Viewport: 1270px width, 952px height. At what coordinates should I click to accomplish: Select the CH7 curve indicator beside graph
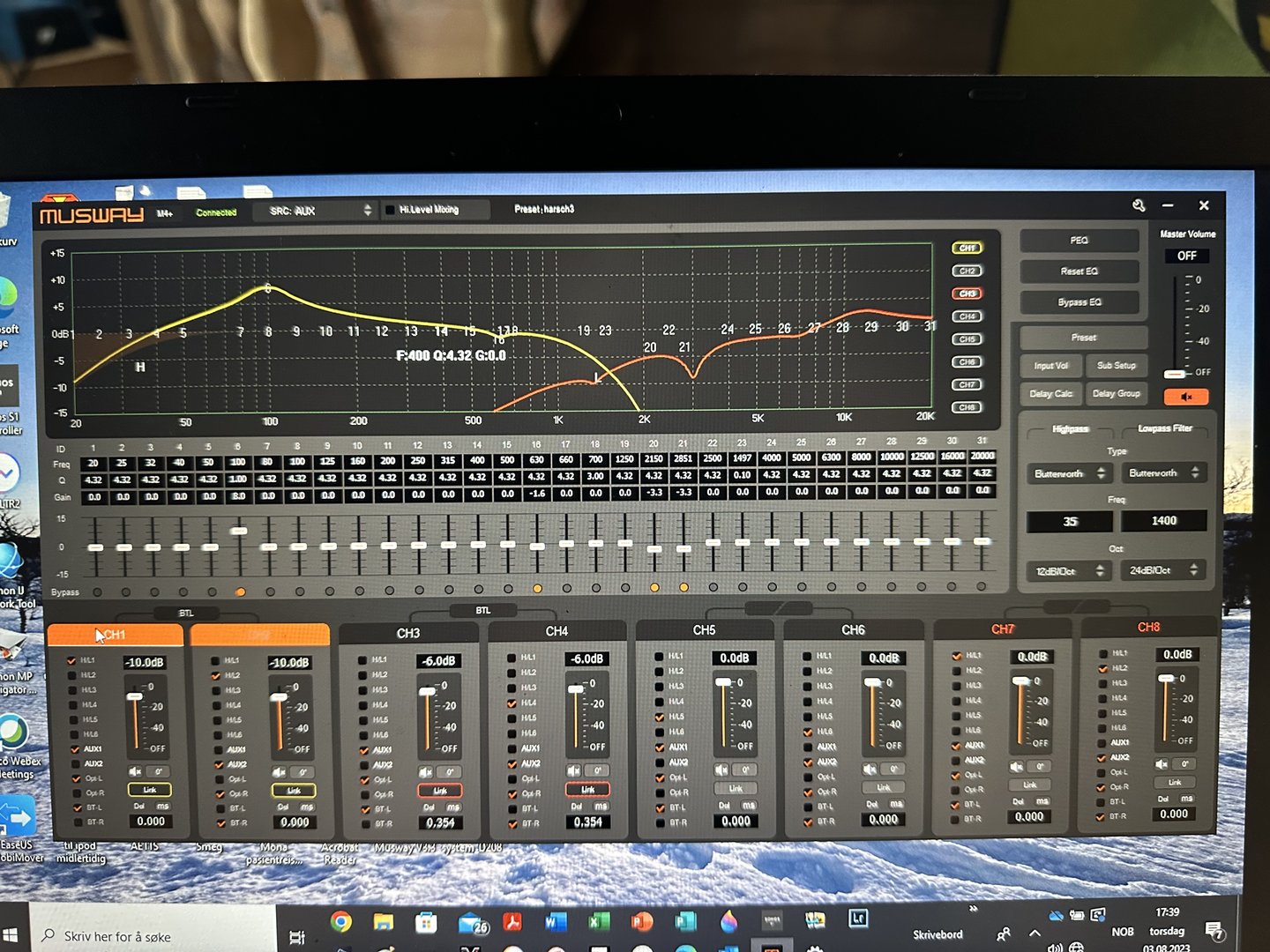click(967, 385)
